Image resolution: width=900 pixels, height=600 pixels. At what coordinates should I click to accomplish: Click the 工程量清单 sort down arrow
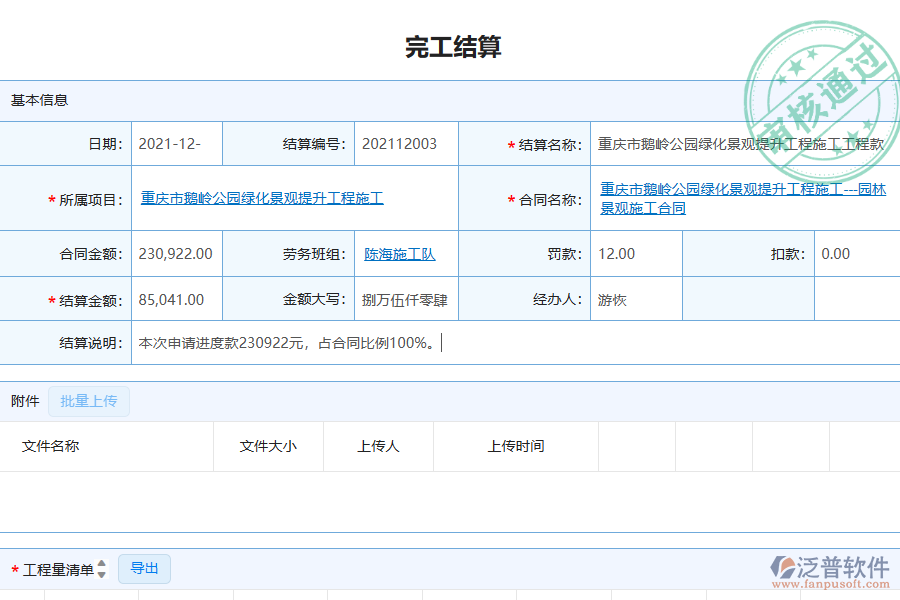click(x=100, y=572)
